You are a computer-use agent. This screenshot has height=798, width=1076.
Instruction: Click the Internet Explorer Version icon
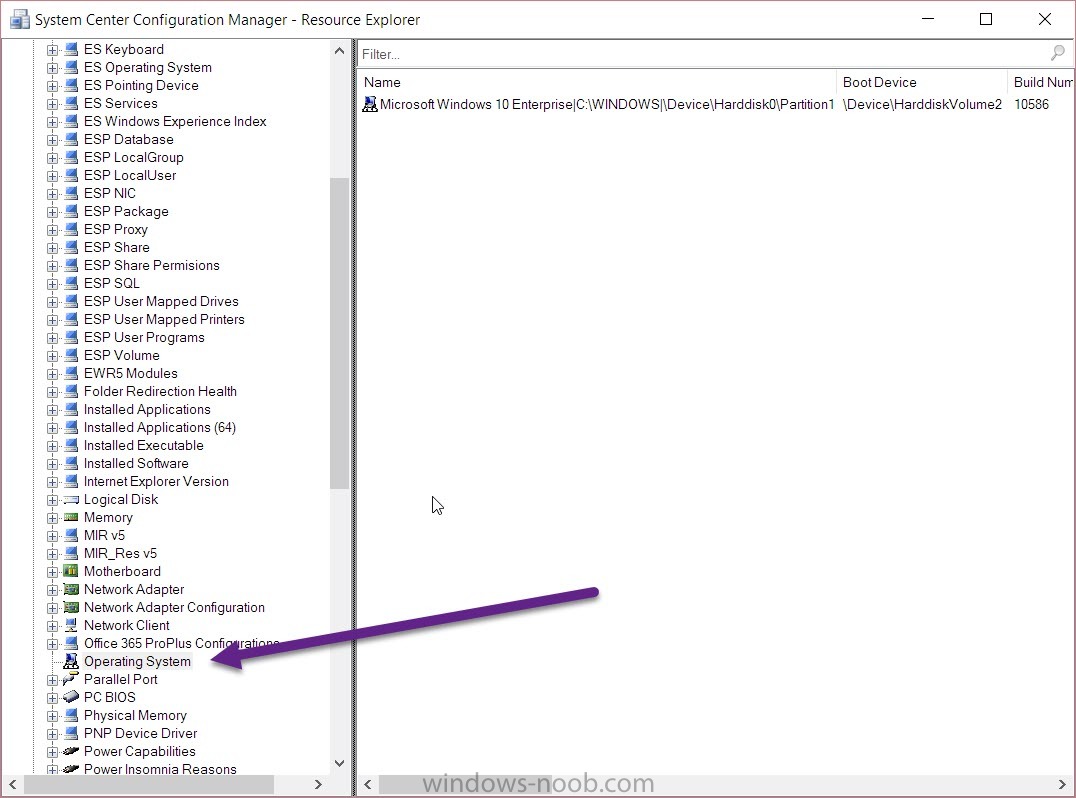(71, 481)
